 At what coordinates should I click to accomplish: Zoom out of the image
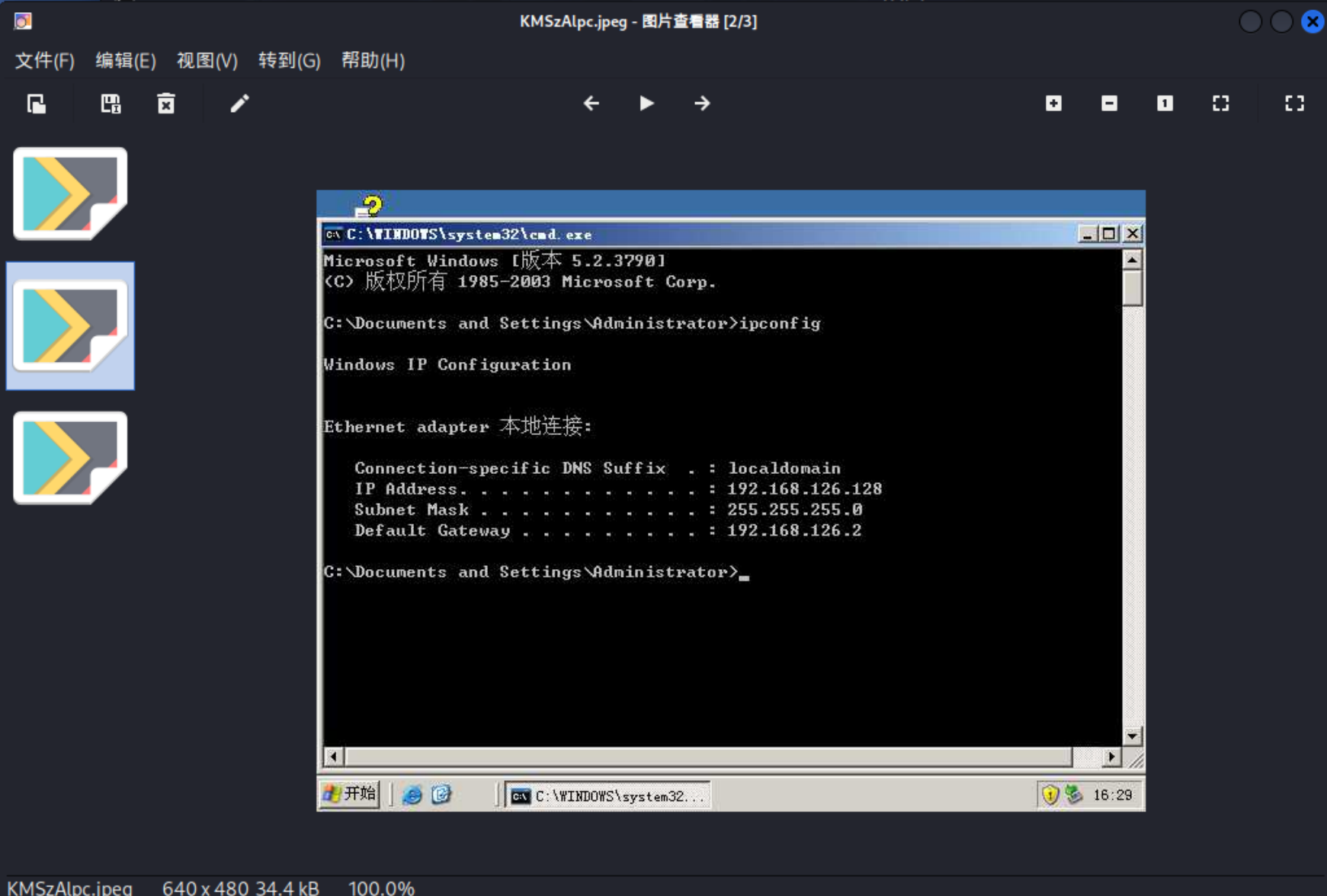(1109, 104)
